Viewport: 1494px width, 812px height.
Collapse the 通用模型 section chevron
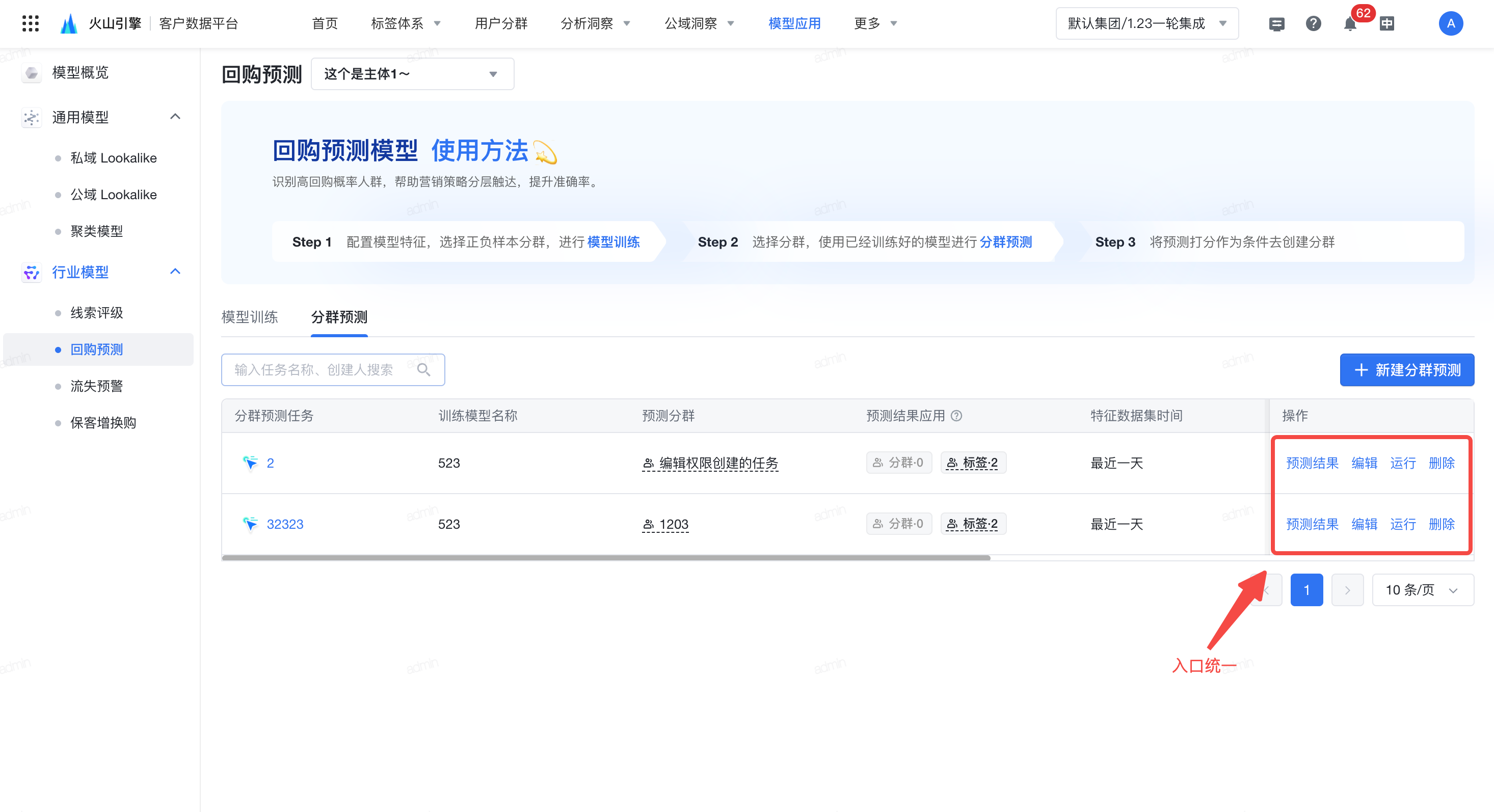tap(175, 117)
